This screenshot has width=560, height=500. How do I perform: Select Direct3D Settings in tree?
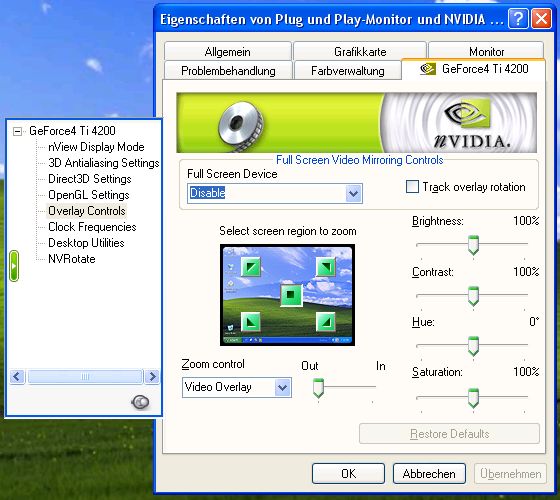coord(90,179)
